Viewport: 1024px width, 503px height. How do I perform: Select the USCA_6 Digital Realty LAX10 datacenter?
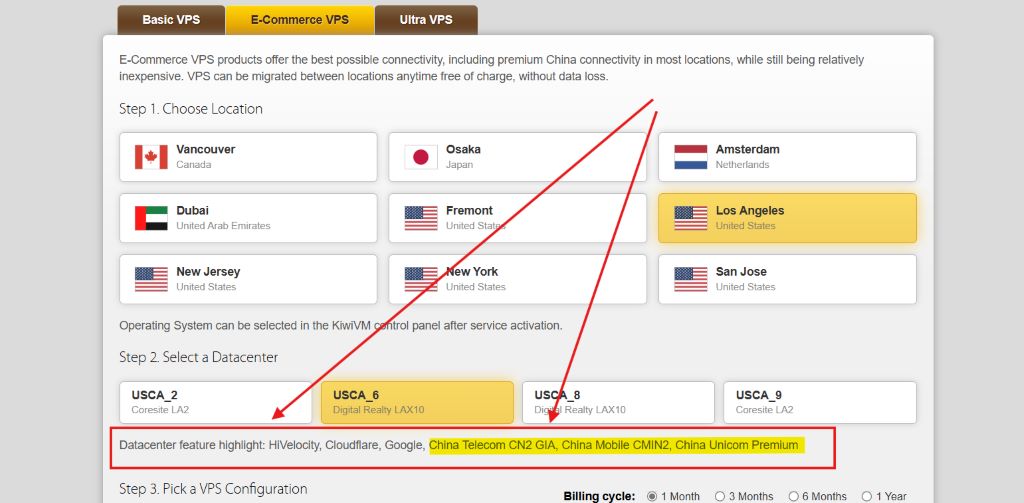coord(417,402)
